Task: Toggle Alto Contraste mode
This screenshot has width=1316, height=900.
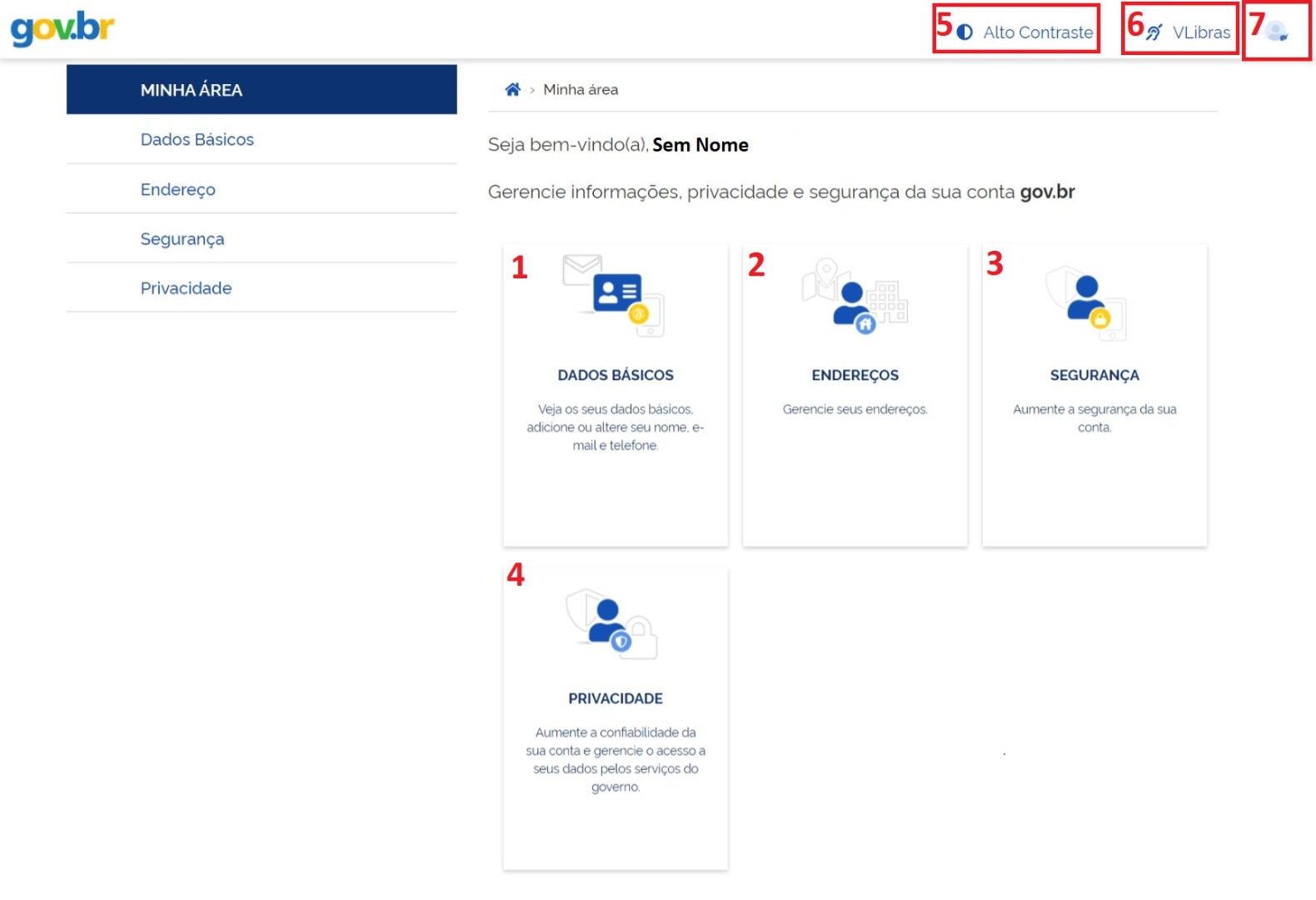Action: click(1037, 32)
